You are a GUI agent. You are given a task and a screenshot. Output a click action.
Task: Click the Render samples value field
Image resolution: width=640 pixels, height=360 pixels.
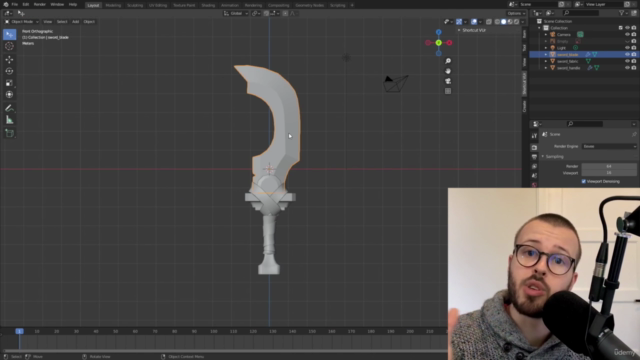coord(609,166)
